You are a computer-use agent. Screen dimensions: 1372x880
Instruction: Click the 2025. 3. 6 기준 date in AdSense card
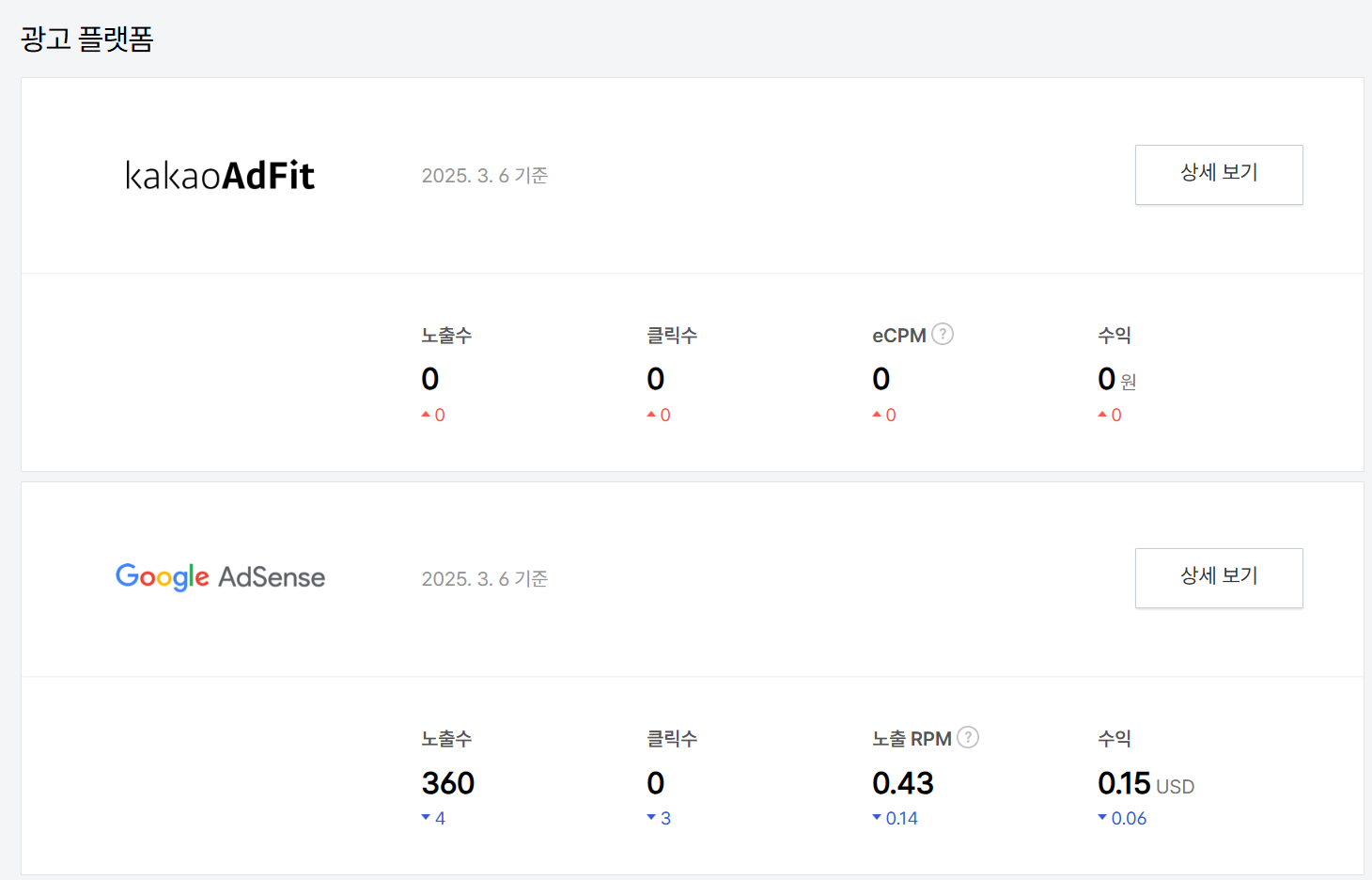coord(484,578)
